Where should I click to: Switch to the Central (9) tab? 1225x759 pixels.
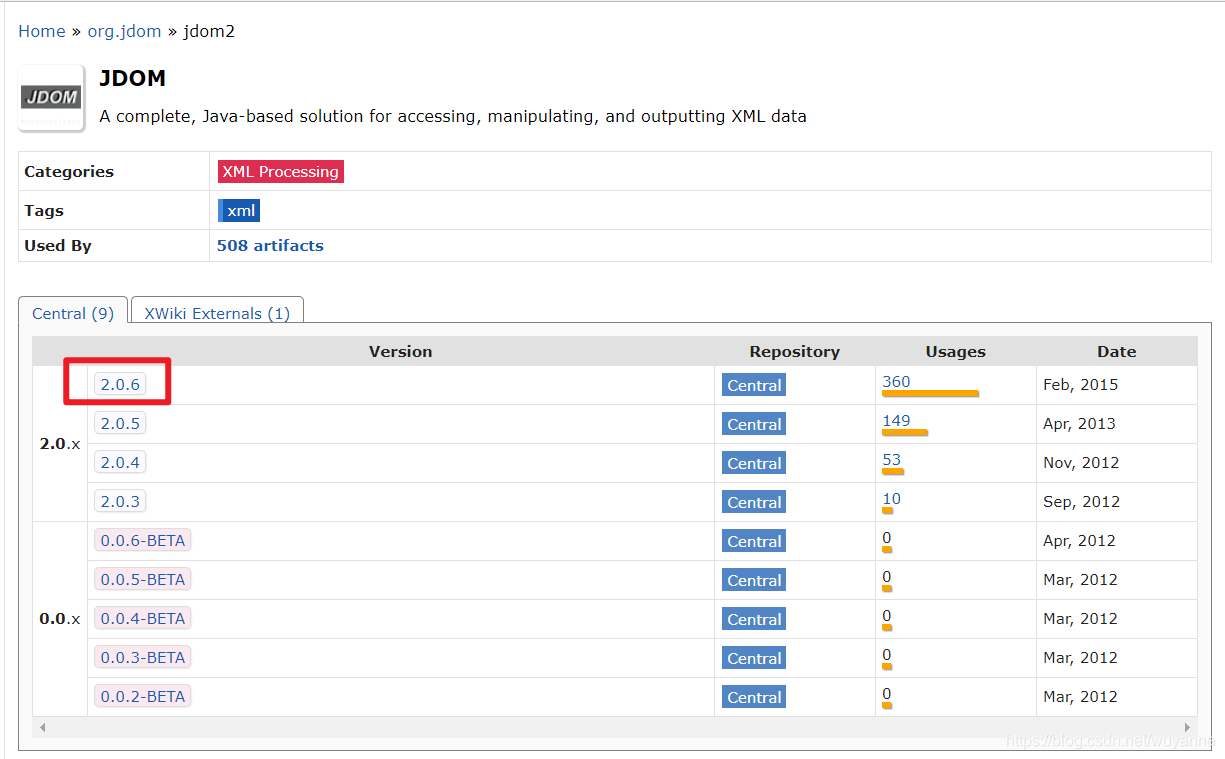(73, 313)
